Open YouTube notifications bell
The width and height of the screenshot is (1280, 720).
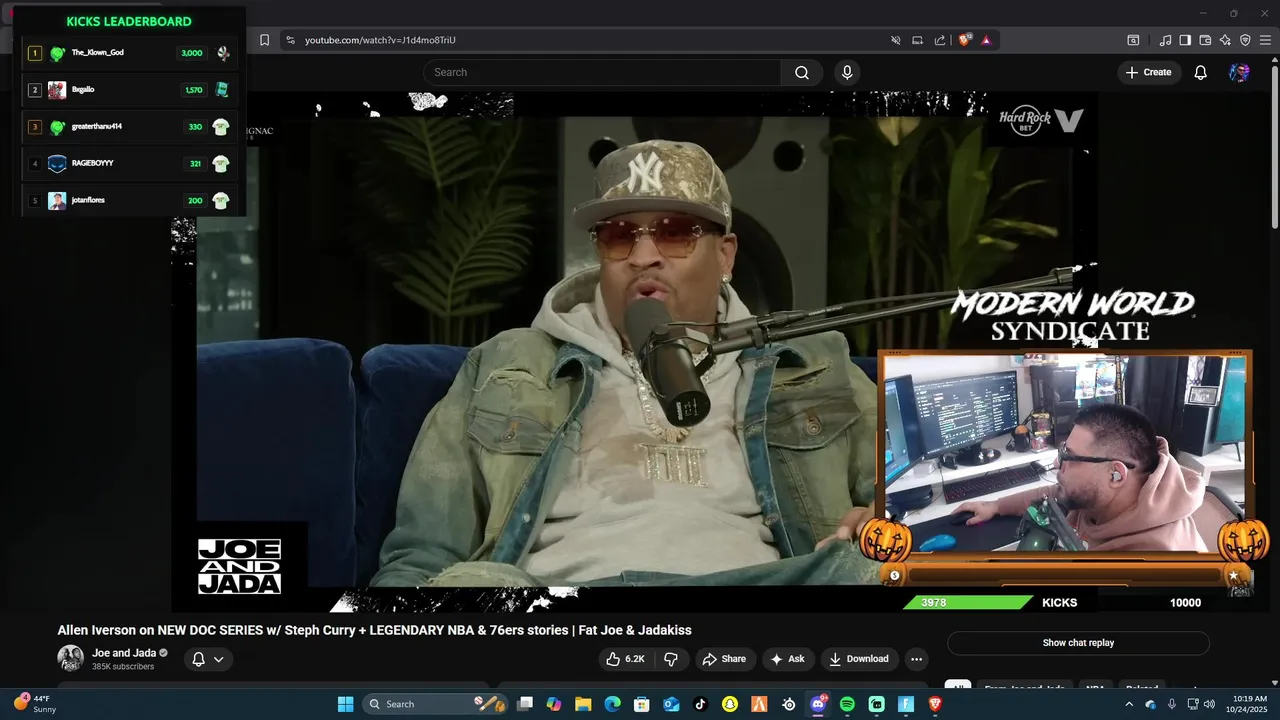[x=1201, y=72]
